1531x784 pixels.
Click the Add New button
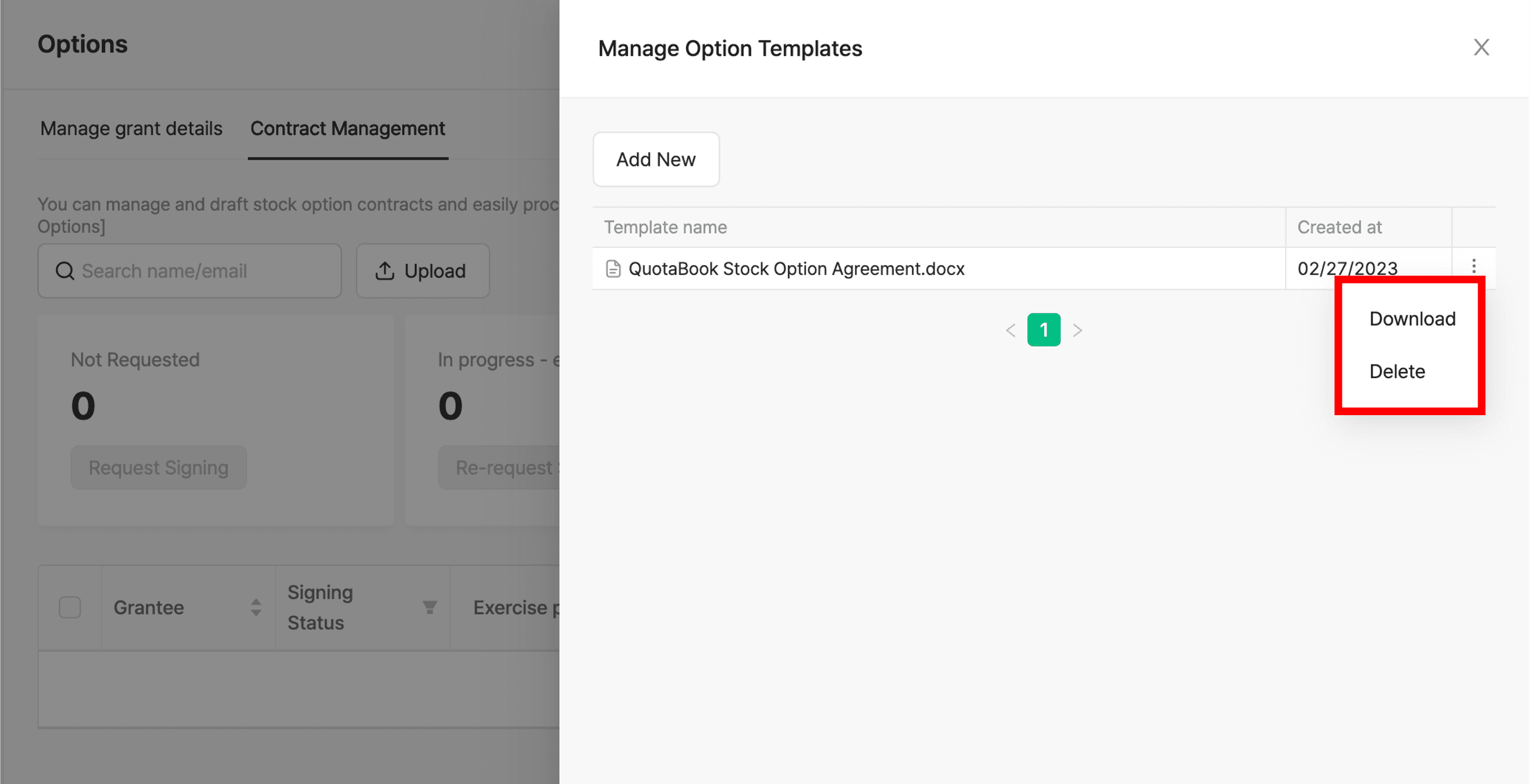[656, 159]
